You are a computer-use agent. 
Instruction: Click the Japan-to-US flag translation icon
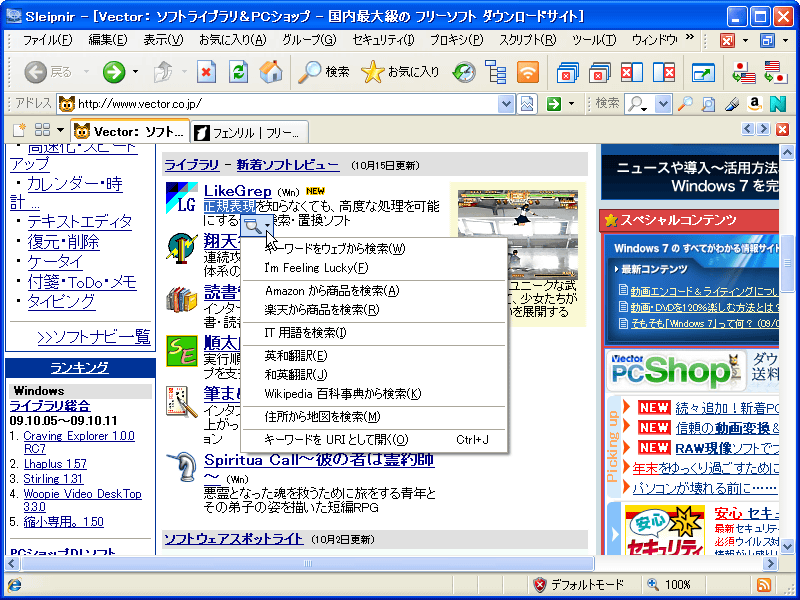coord(743,72)
